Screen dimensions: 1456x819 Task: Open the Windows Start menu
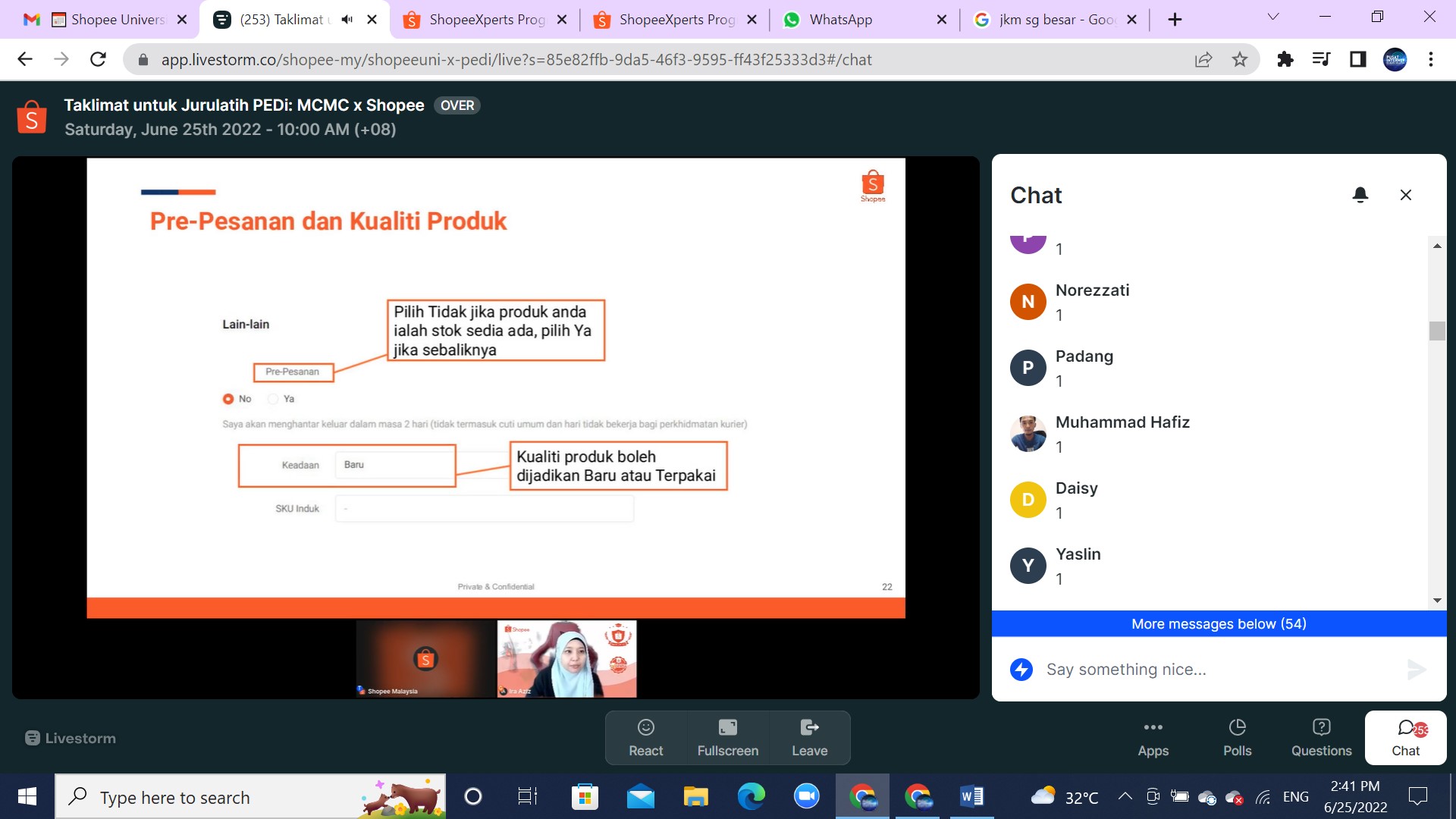tap(27, 796)
